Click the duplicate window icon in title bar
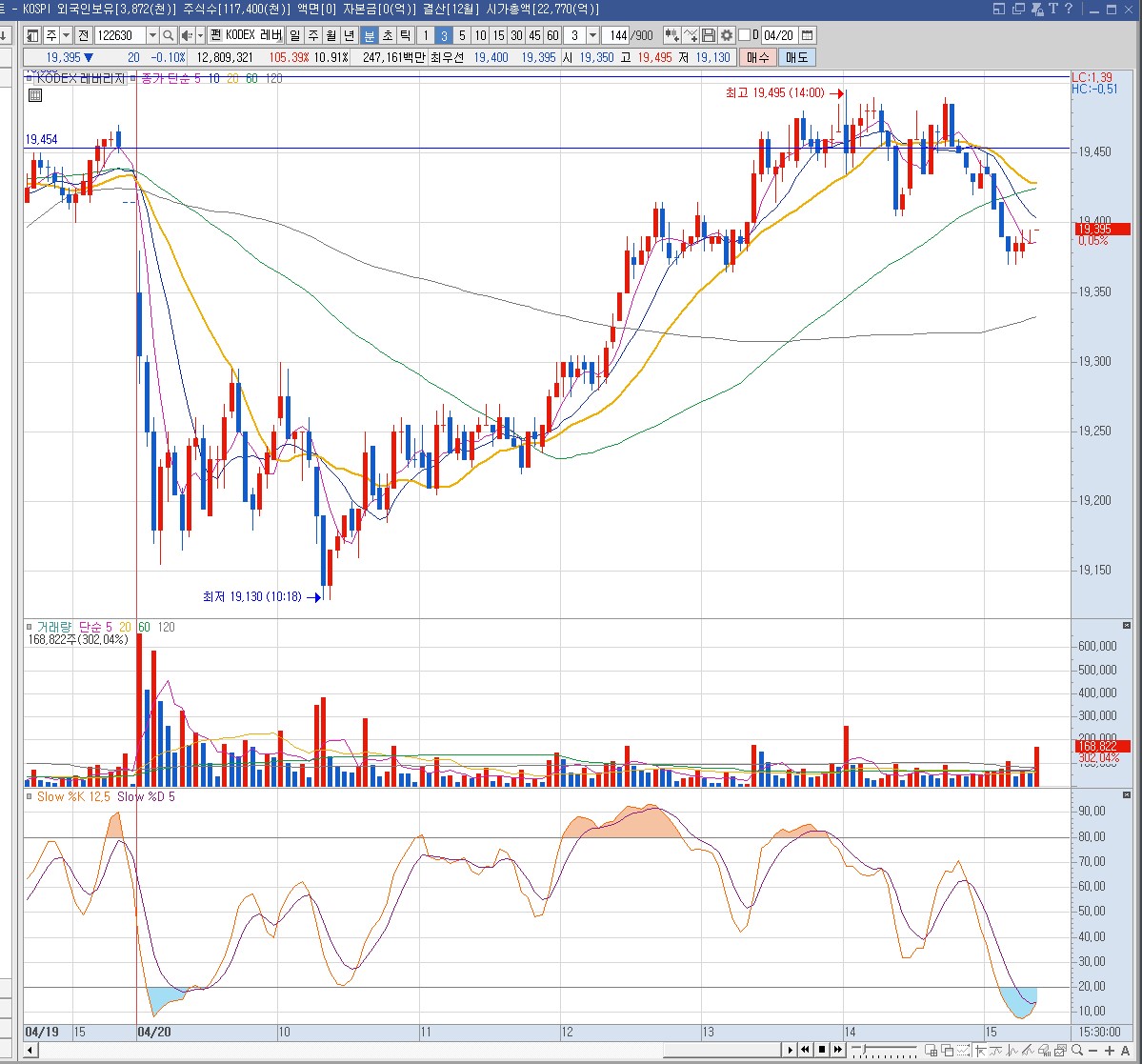The height and width of the screenshot is (1064, 1142). [x=1018, y=9]
